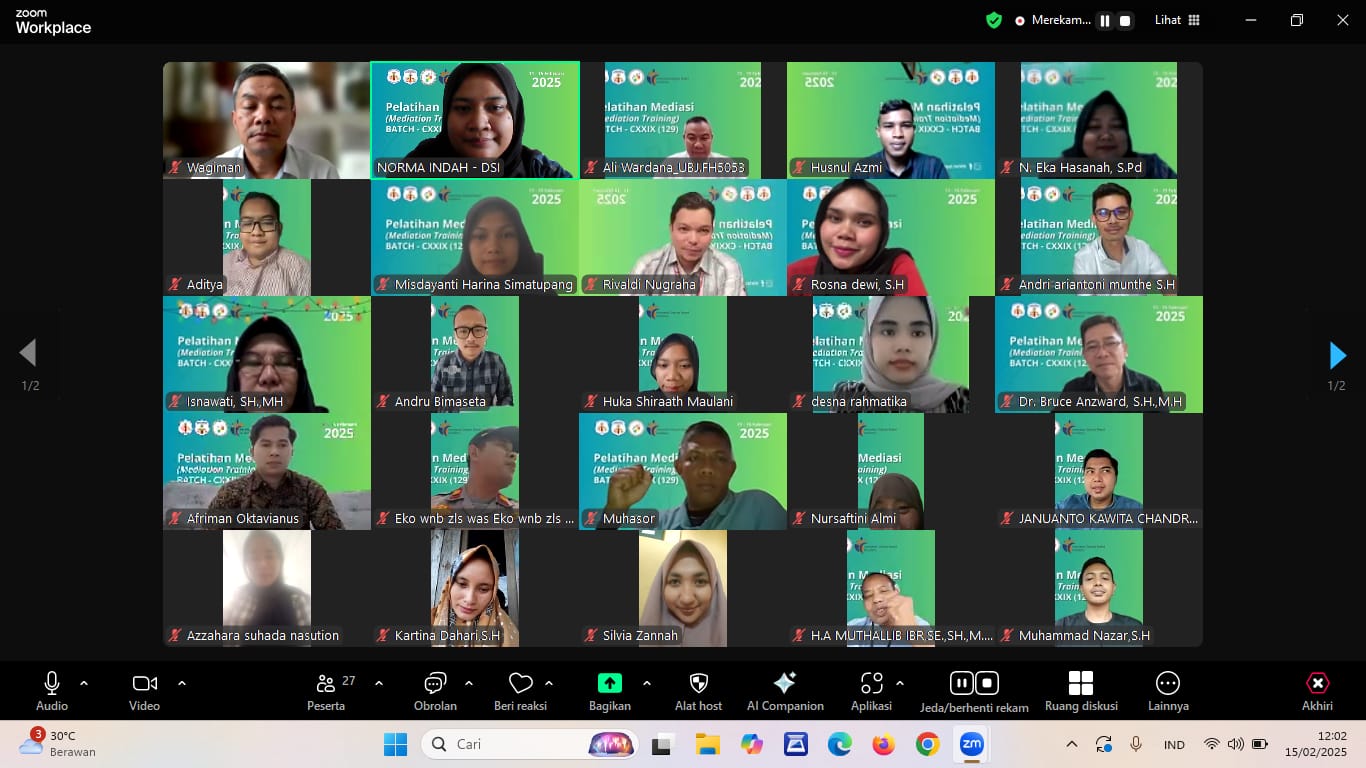Open the Lihat view layout menu
1366x768 pixels.
(x=1177, y=20)
